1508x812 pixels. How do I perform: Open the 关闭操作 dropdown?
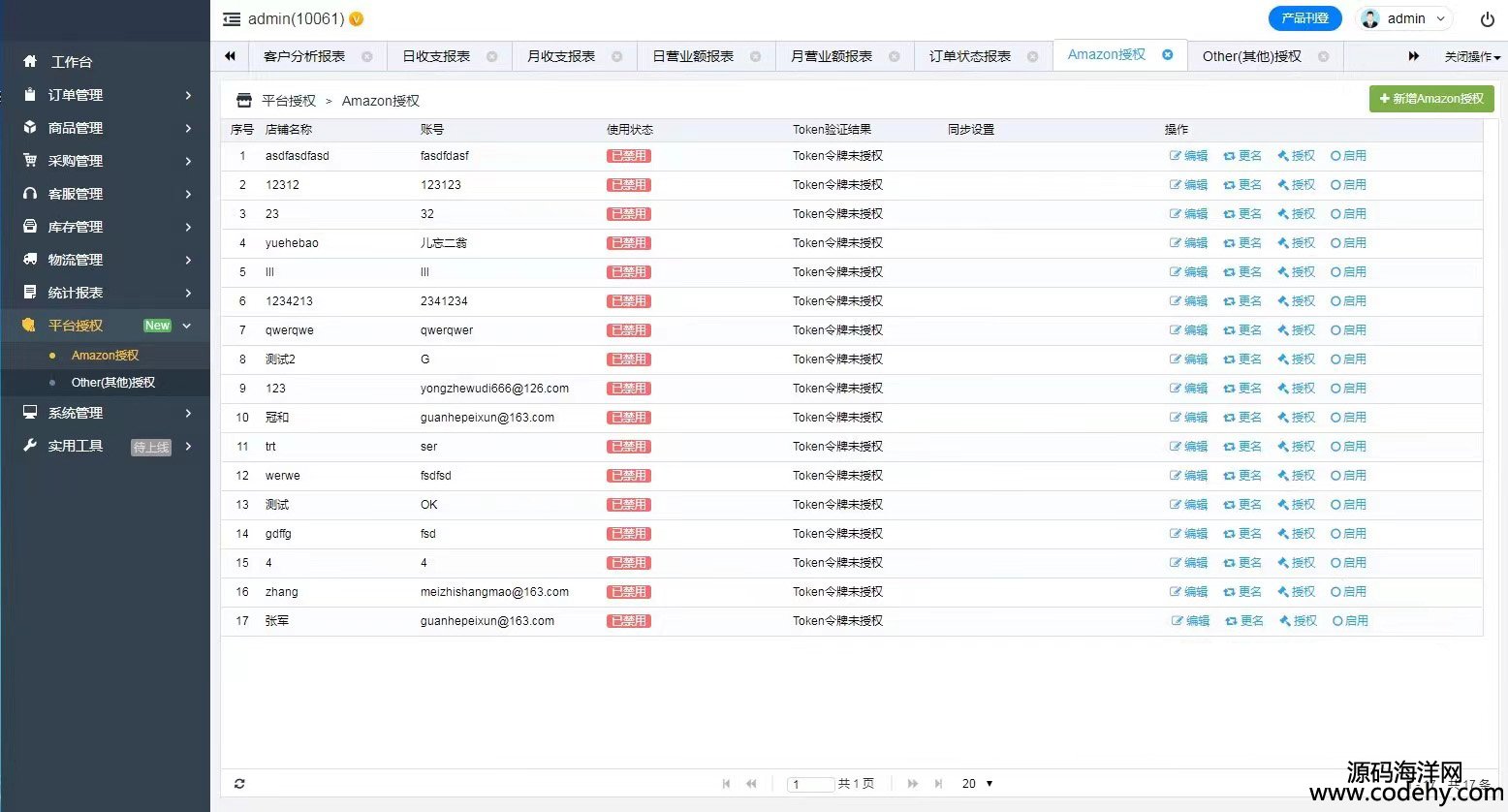(x=1472, y=57)
